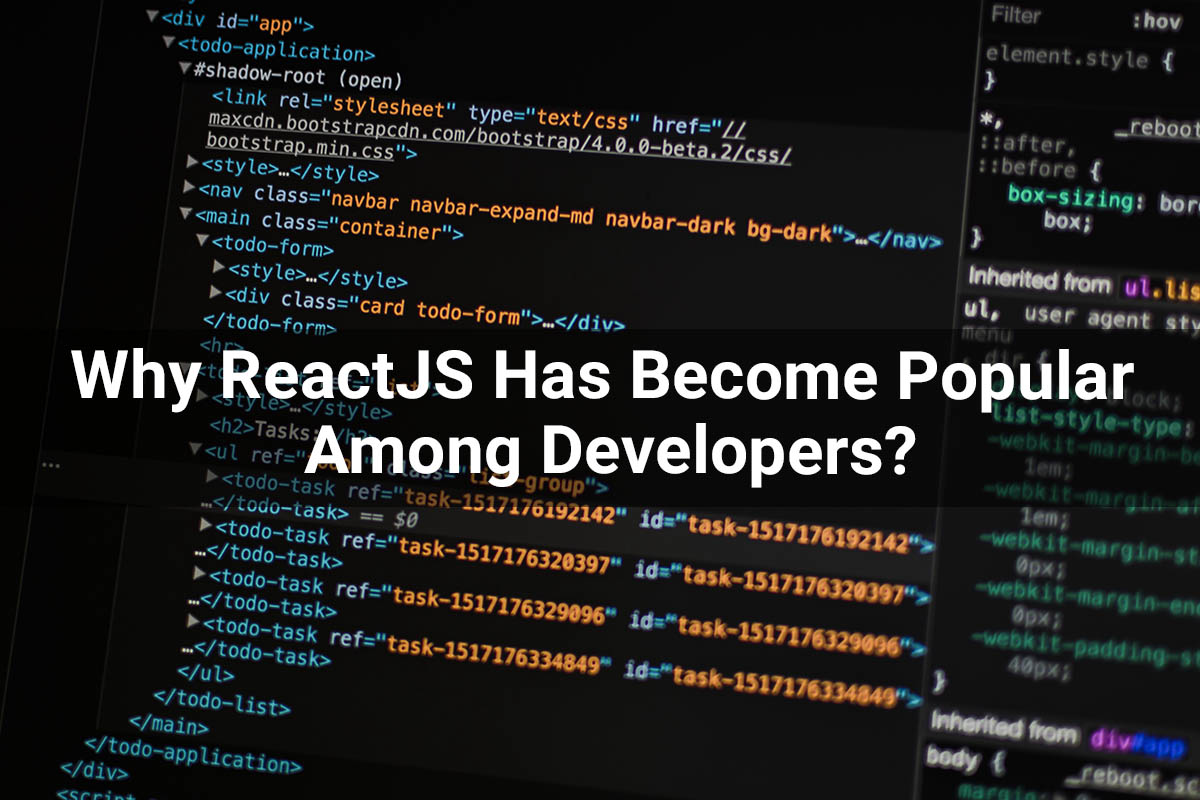Click id value "task-1517176329096"
The height and width of the screenshot is (800, 1200).
(x=790, y=635)
